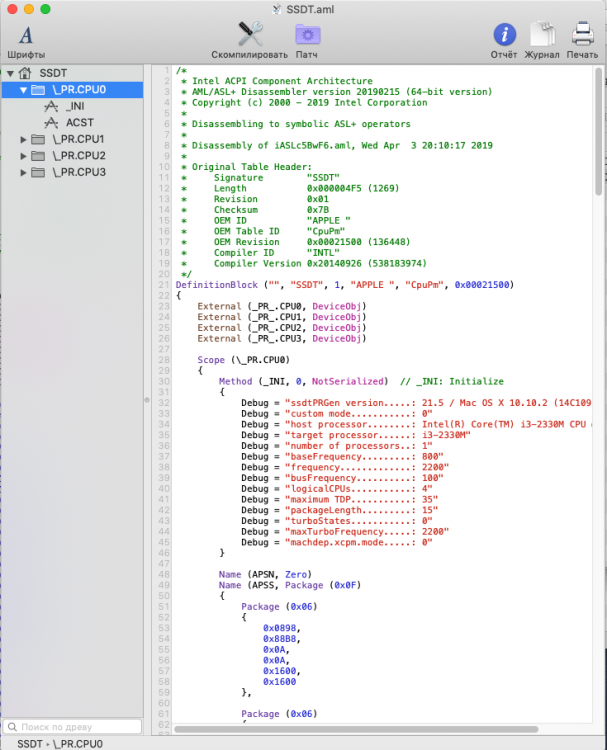Collapse the \_PR.CPU0 tree node
Viewport: 607px width, 750px height.
point(23,90)
